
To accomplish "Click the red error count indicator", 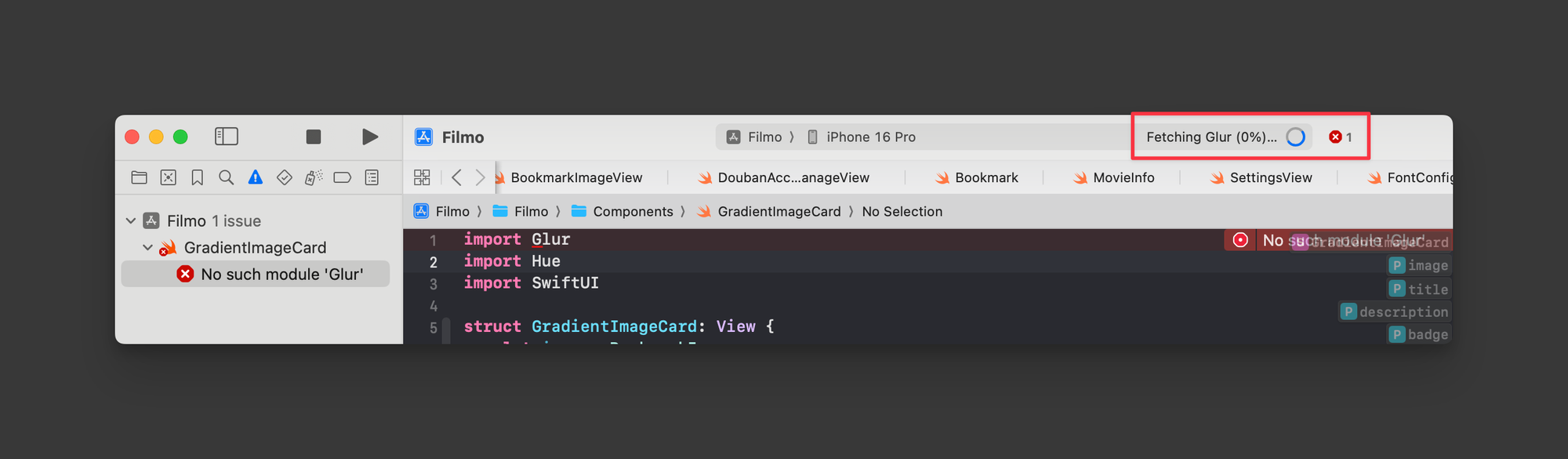I will pyautogui.click(x=1341, y=137).
